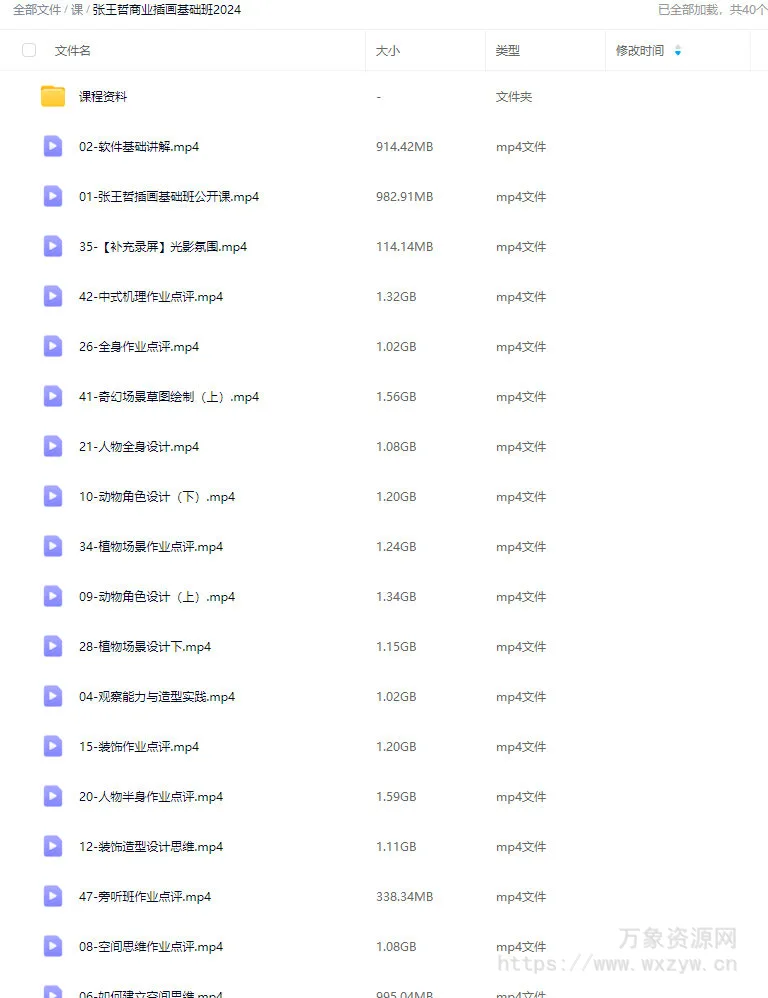Click video icon for 15-装饰作业点评.mp4

(53, 746)
